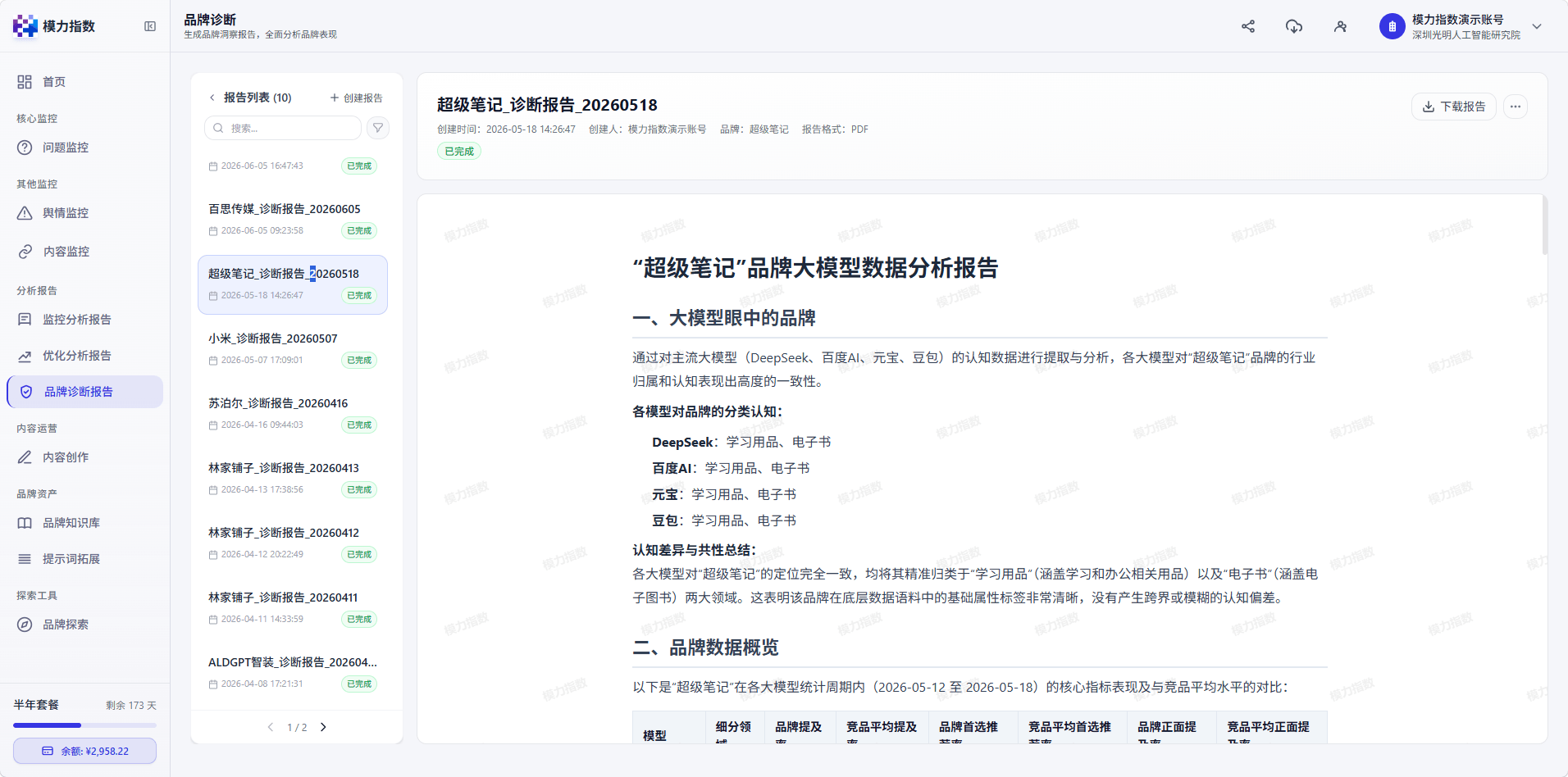Click the 内容创作 pencil icon
Viewport: 1568px width, 777px height.
pos(25,457)
